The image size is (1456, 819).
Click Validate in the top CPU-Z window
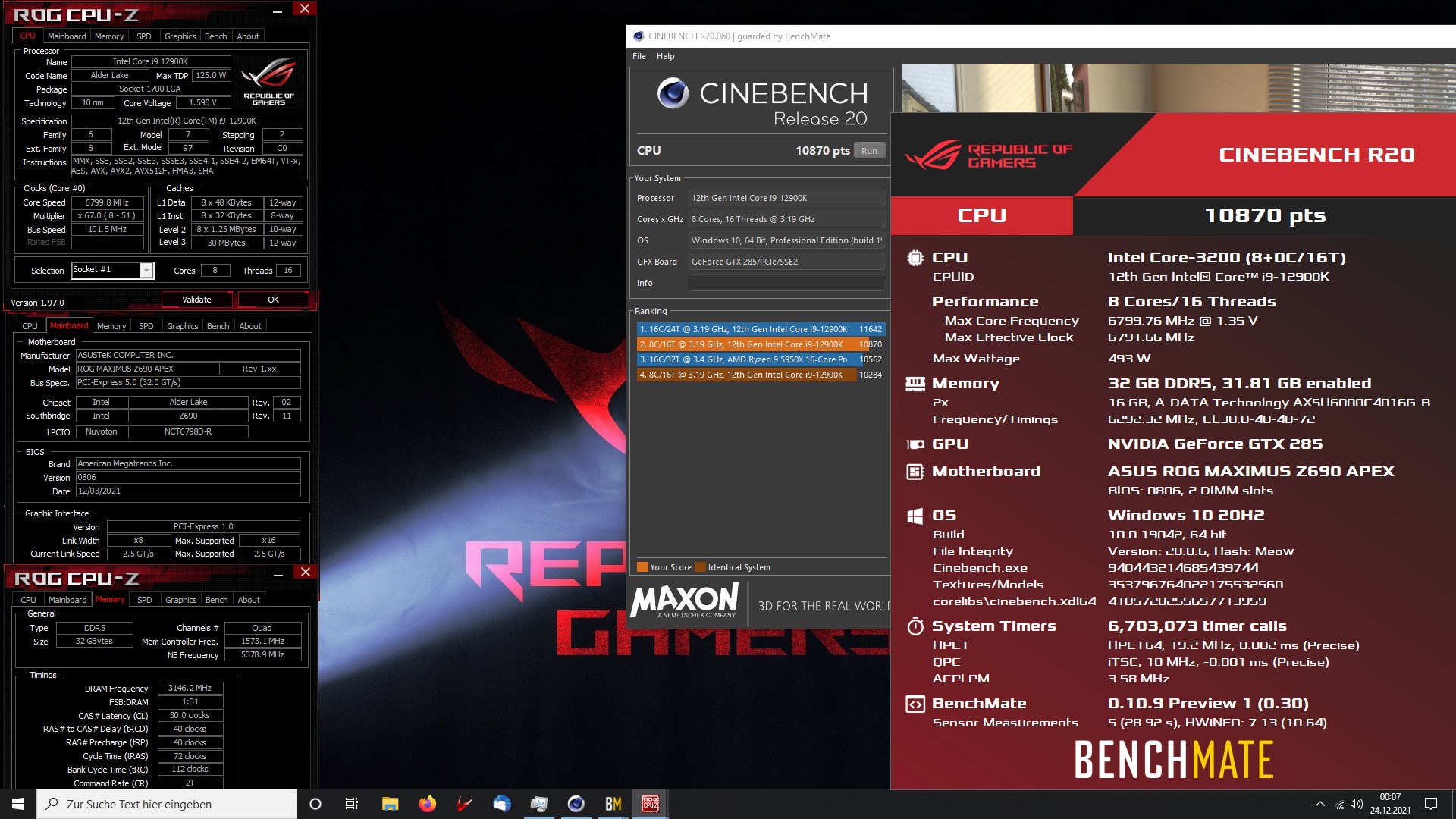196,300
